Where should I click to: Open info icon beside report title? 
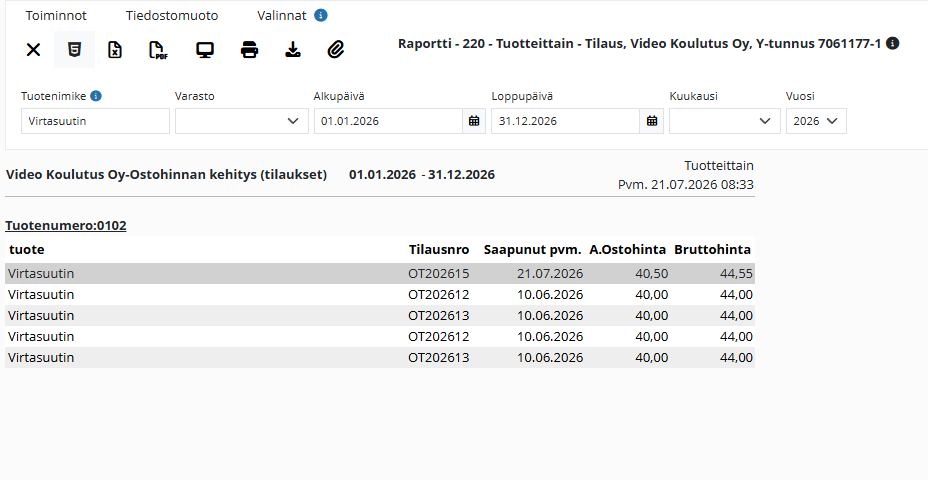(x=893, y=43)
